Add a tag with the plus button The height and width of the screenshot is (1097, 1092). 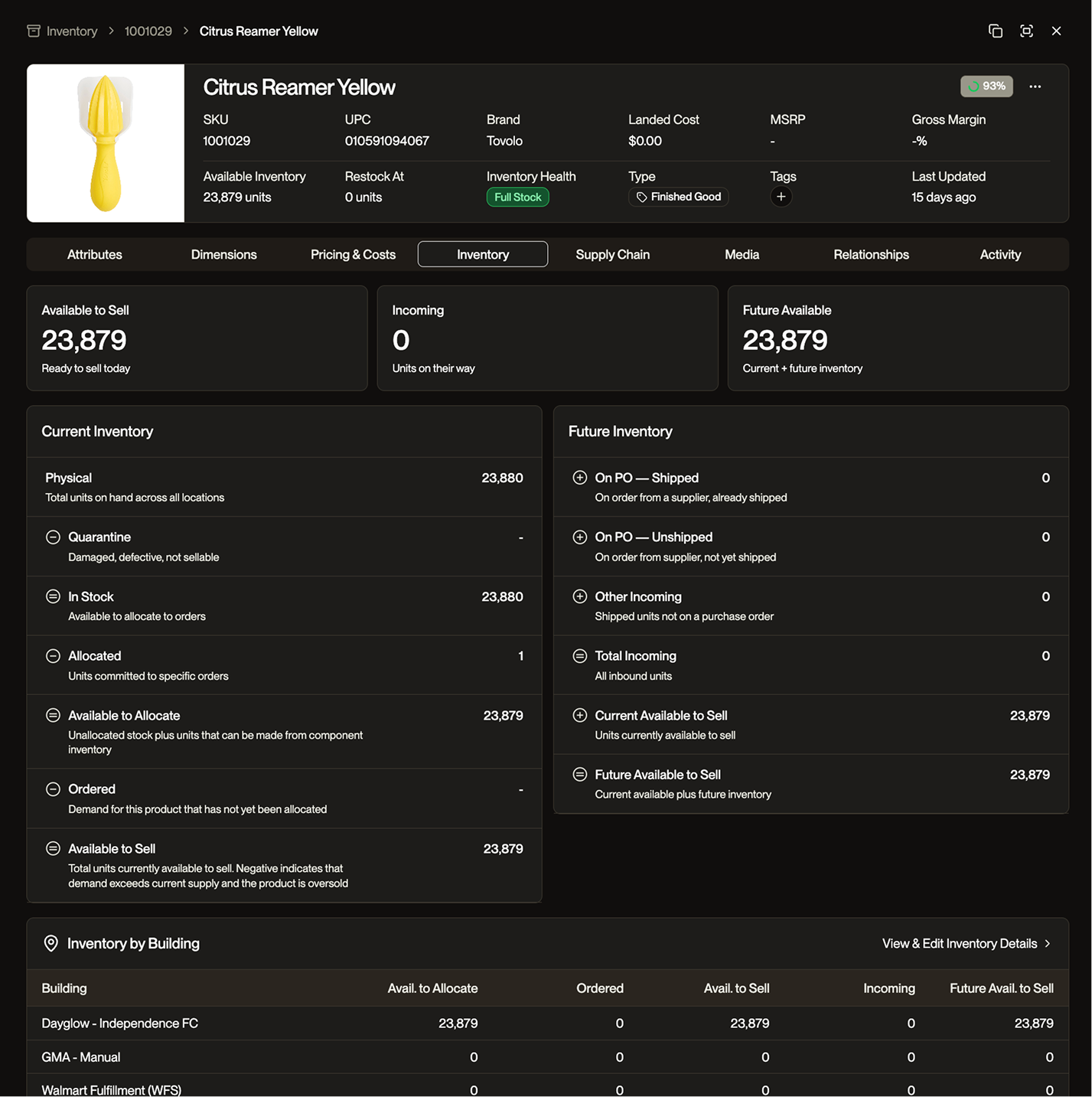pos(781,197)
